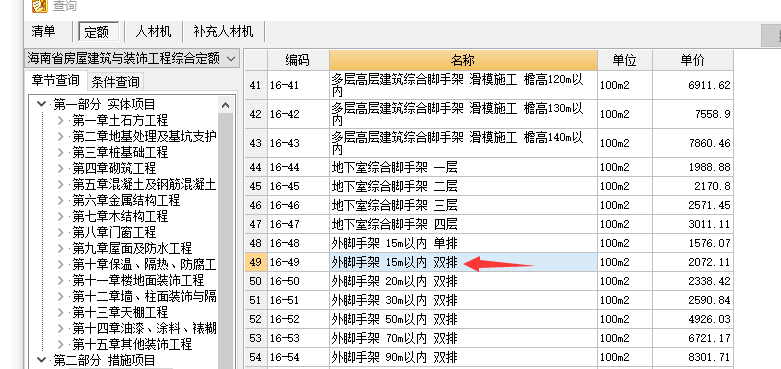Select the 定额 tab
The image size is (781, 369).
(98, 32)
